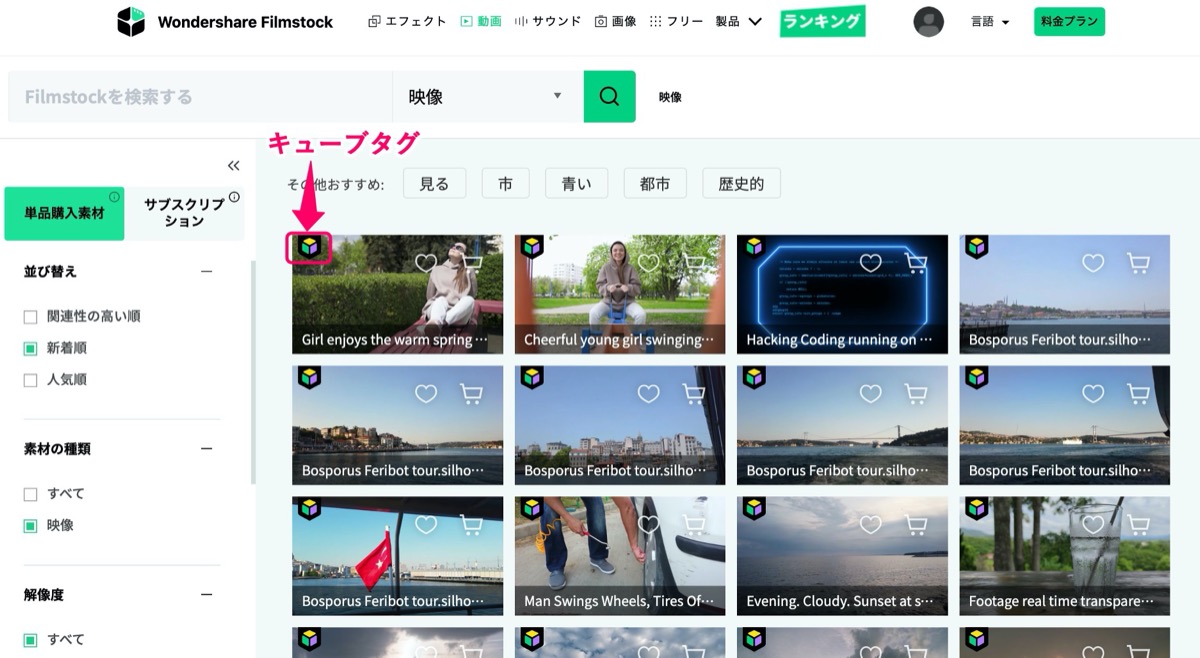1200x658 pixels.
Task: Click the info icon on サブスクリプション tab
Action: [x=234, y=197]
